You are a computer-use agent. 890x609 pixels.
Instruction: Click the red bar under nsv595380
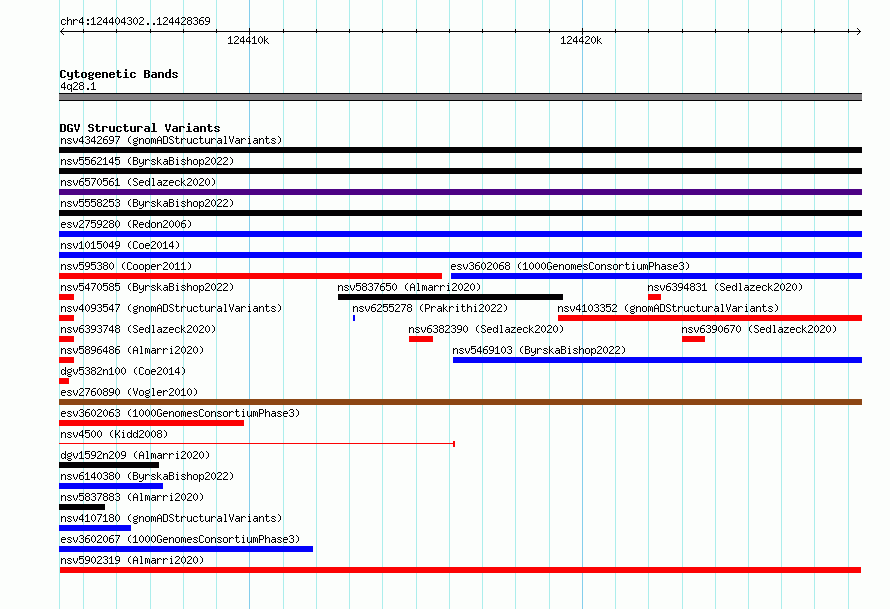(250, 276)
